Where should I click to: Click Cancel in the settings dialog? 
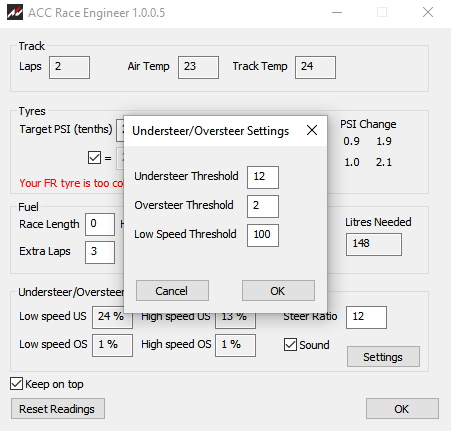[172, 291]
